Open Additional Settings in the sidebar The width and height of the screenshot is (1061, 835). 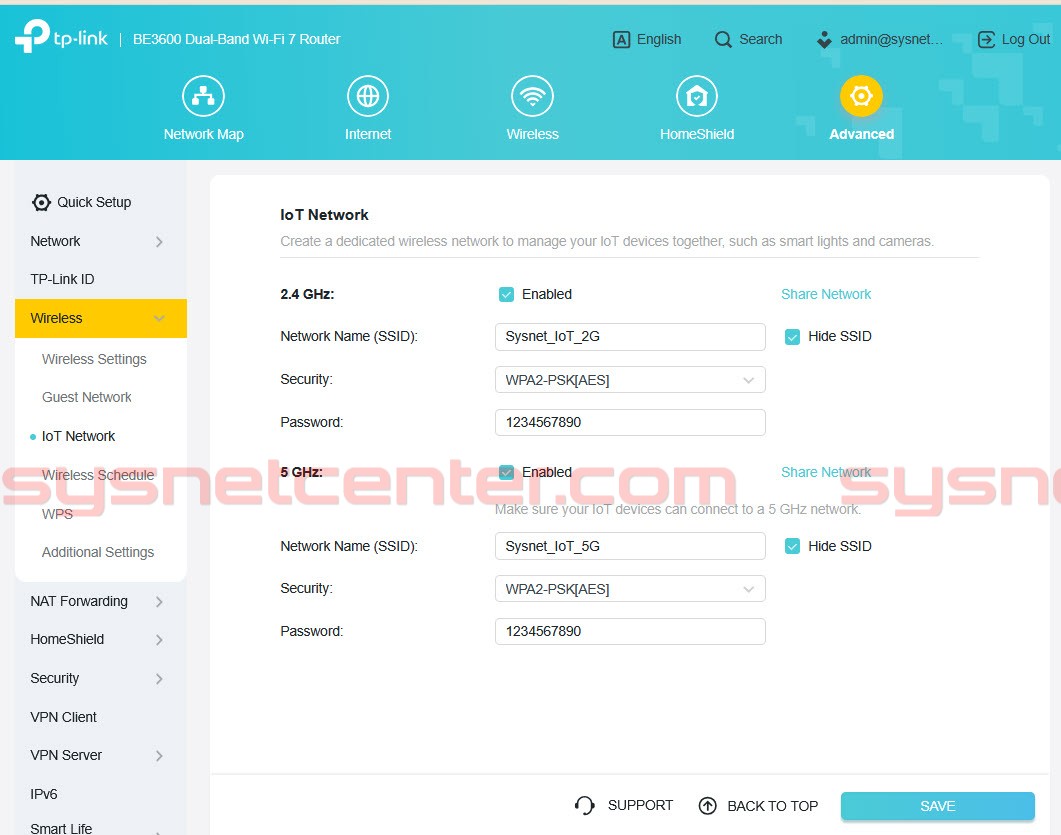point(98,553)
